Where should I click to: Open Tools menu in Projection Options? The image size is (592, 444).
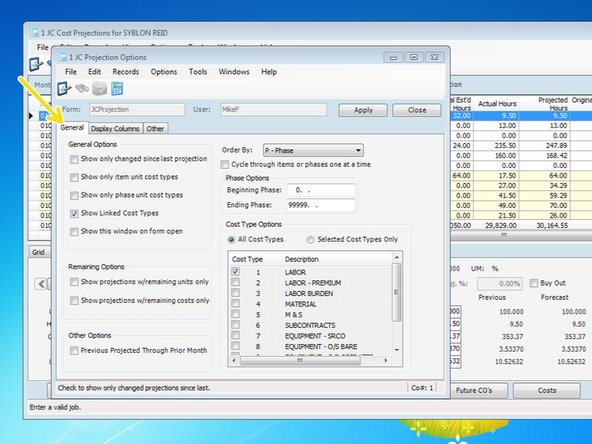tap(198, 72)
